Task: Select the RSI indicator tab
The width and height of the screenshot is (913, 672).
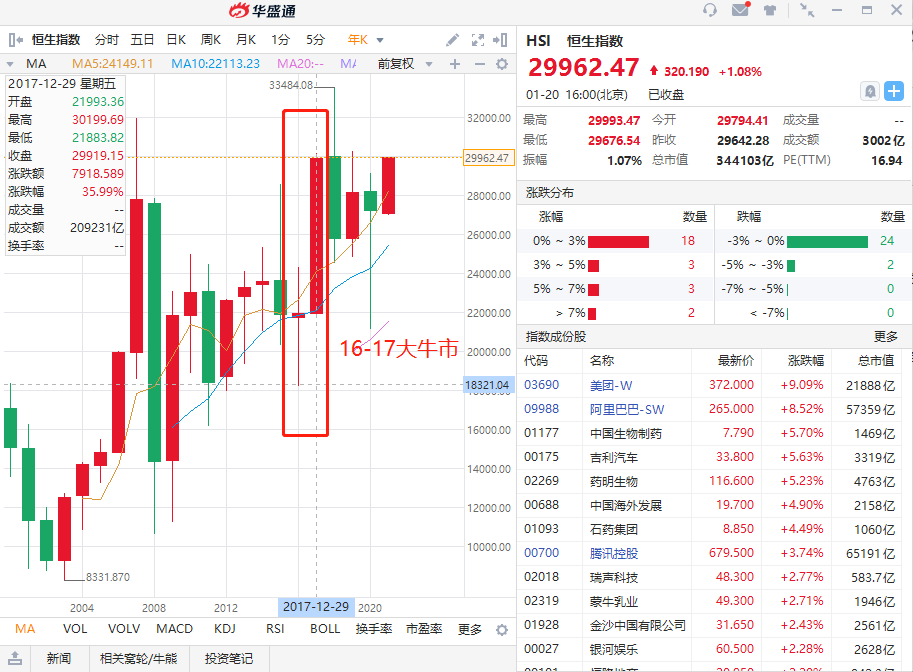Action: 275,629
